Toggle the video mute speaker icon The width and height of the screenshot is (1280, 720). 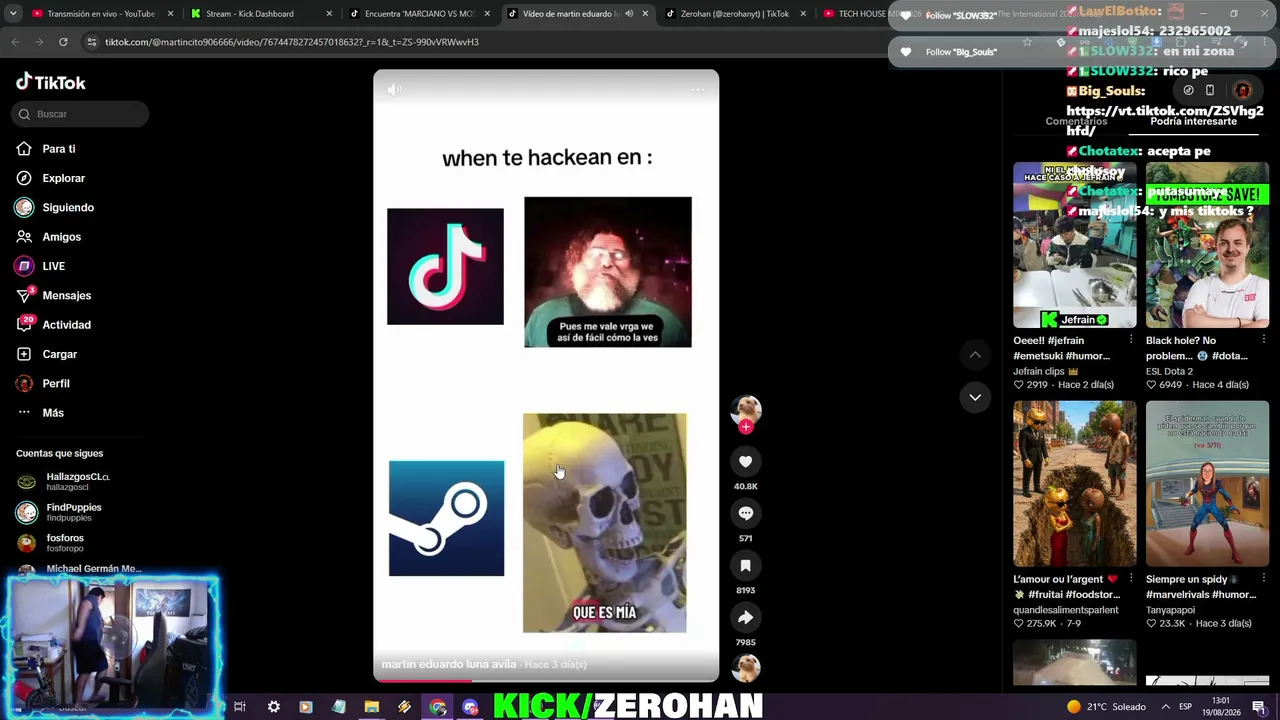[x=395, y=90]
